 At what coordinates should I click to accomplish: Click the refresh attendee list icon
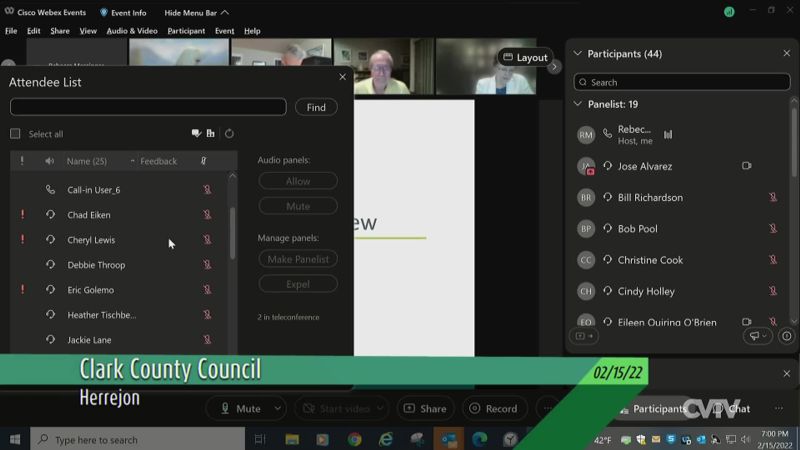pos(229,134)
